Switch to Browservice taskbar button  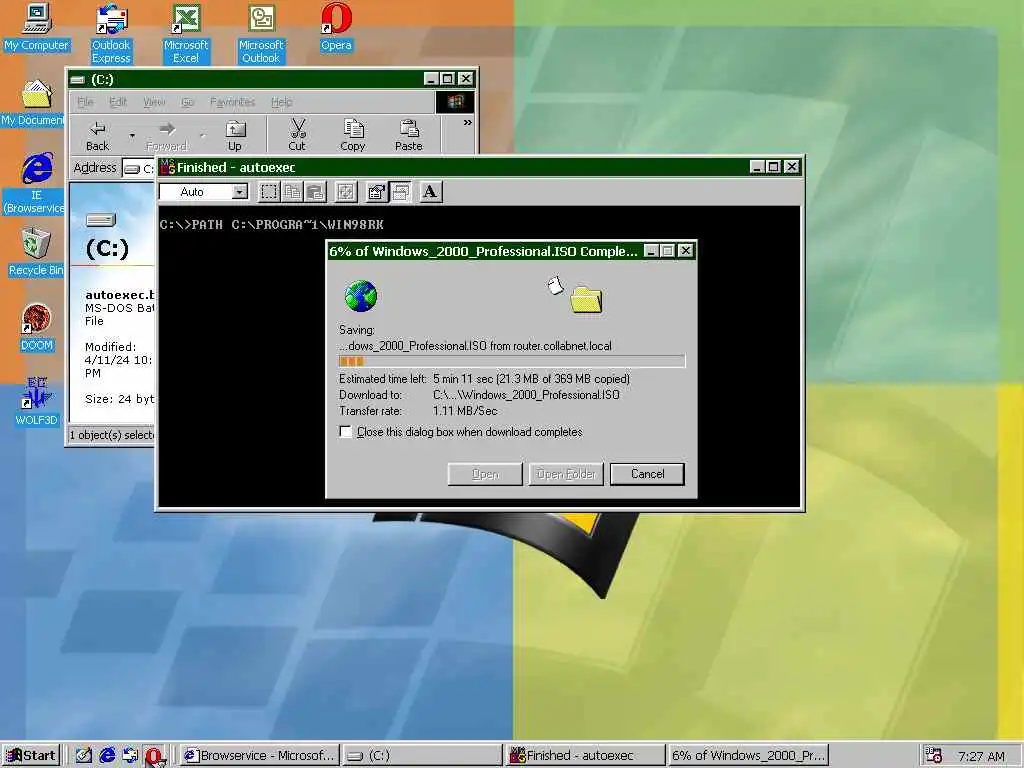(259, 756)
